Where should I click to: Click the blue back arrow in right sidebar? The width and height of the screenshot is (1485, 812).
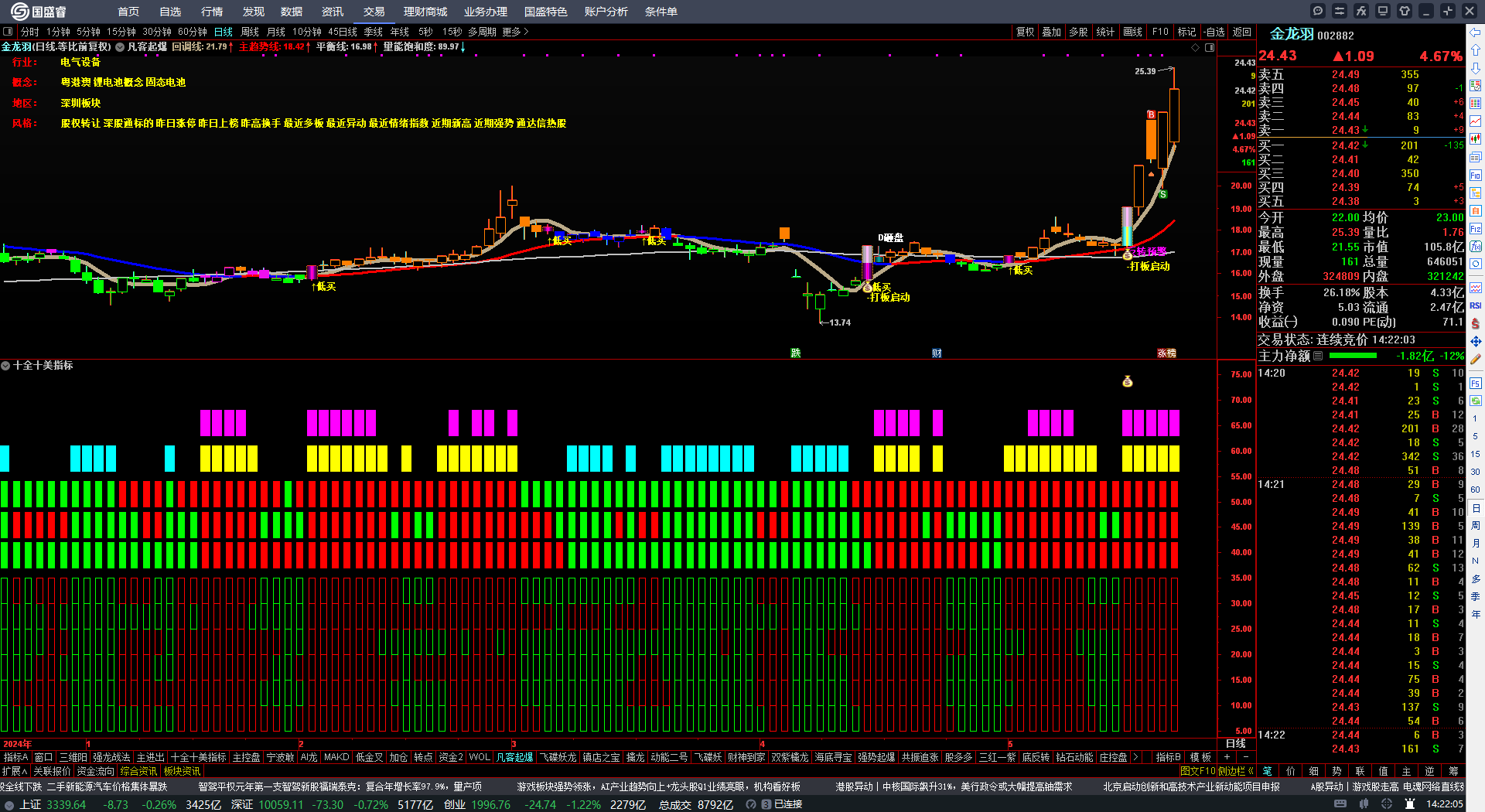click(x=1476, y=32)
